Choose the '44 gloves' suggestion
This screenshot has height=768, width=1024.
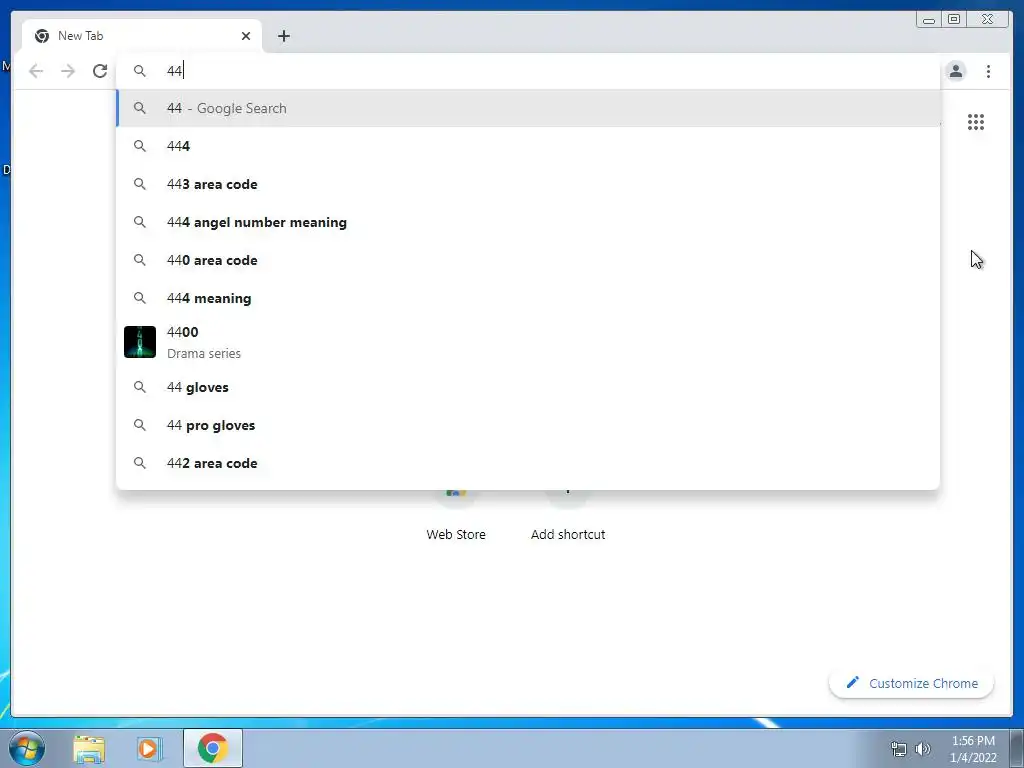coord(528,387)
